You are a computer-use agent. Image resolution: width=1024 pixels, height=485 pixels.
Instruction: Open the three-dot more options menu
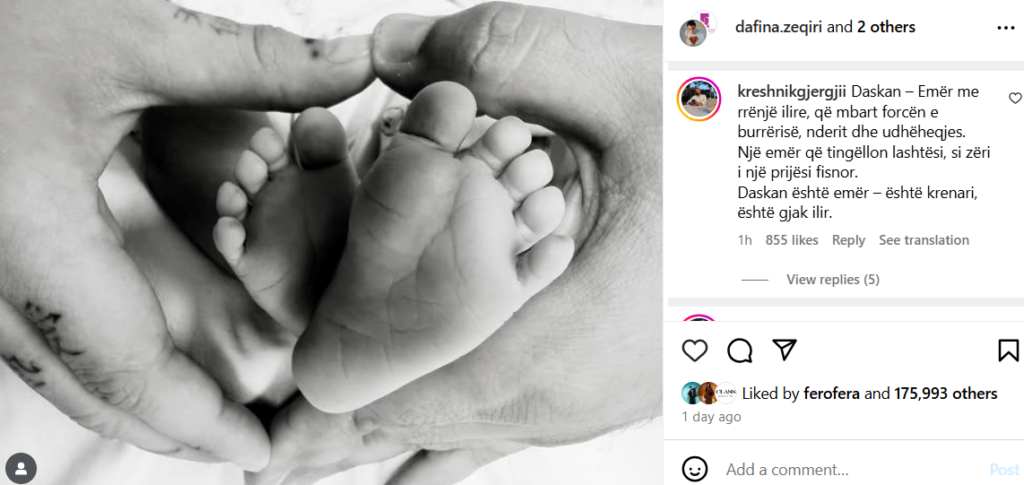(x=1006, y=28)
